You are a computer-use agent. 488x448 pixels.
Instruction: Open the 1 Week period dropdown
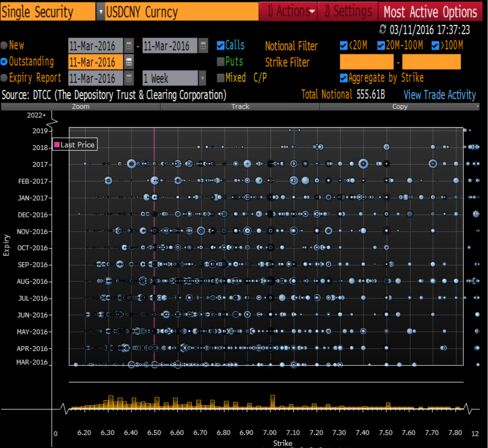coord(202,78)
